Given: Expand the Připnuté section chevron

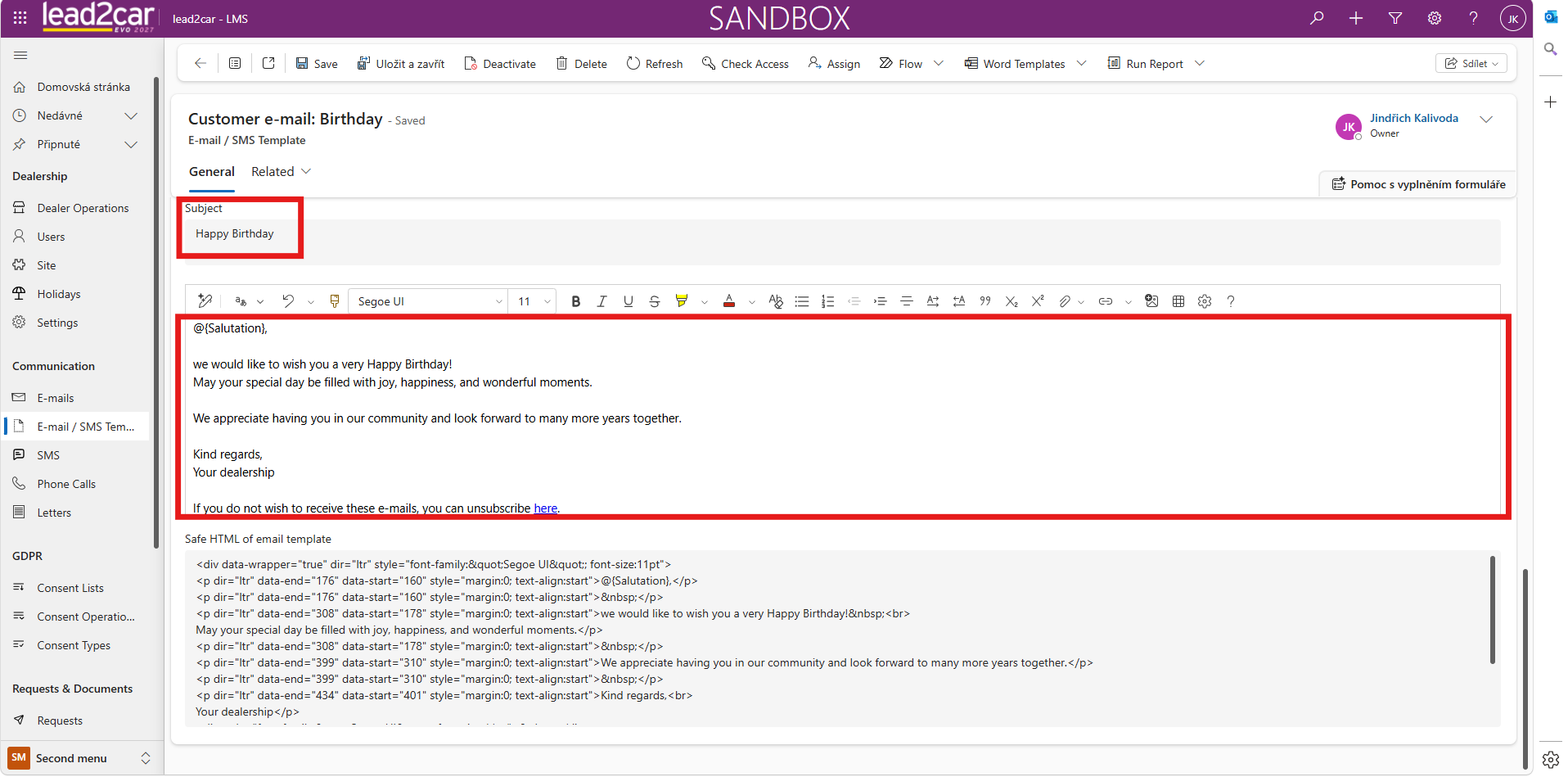Looking at the screenshot, I should point(131,145).
